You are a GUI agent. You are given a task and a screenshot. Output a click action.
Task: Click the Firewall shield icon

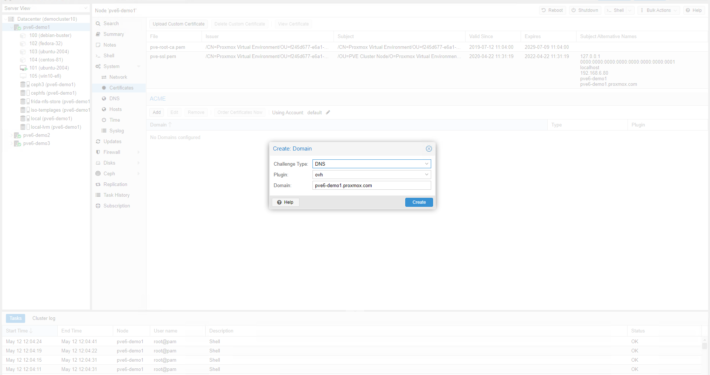[x=98, y=152]
